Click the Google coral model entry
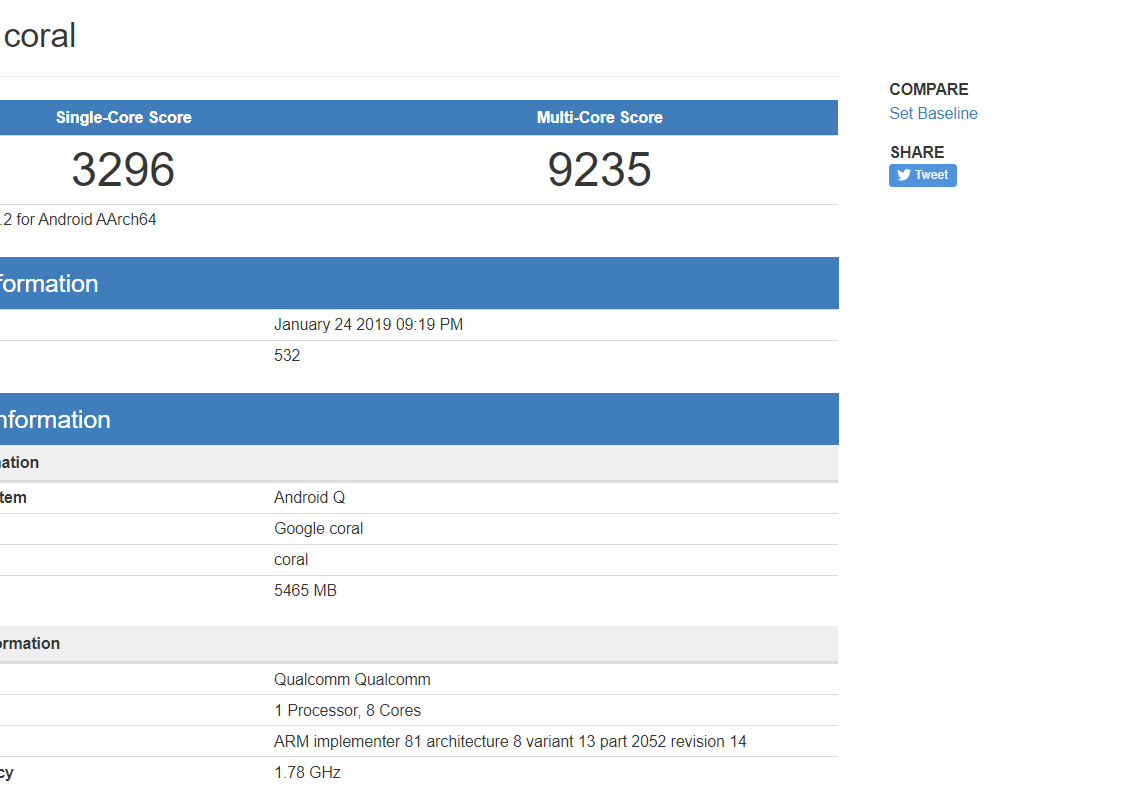Image resolution: width=1122 pixels, height=794 pixels. click(318, 529)
